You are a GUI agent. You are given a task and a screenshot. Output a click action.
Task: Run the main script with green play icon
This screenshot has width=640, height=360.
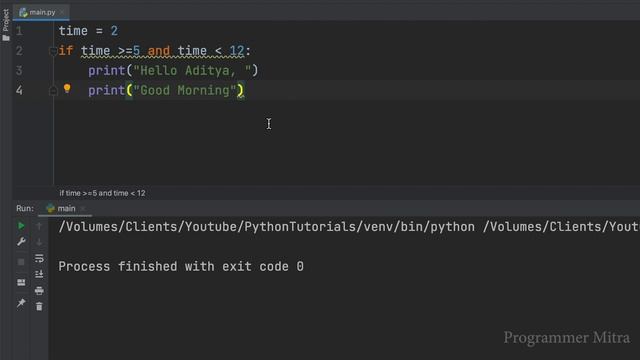(21, 226)
